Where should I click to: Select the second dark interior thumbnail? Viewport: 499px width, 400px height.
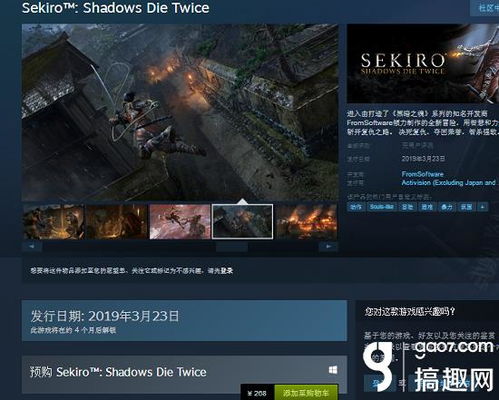pos(117,222)
